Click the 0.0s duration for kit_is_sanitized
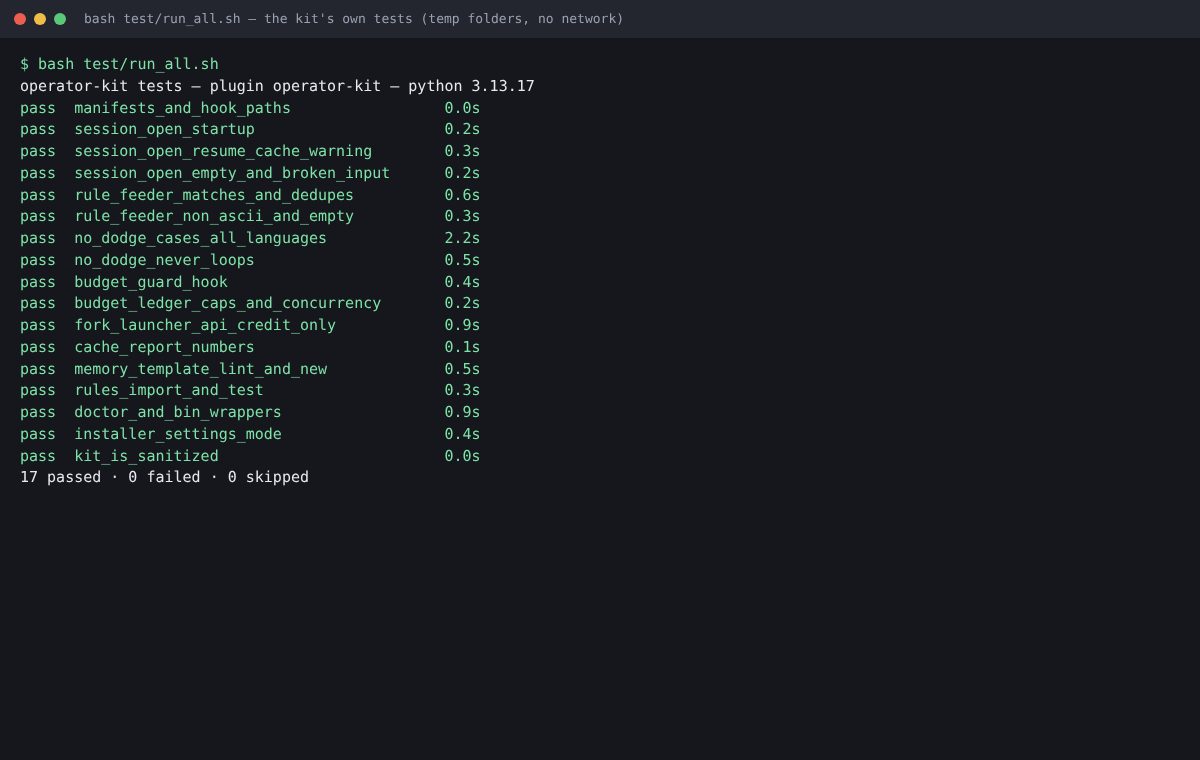The image size is (1200, 760). click(462, 456)
